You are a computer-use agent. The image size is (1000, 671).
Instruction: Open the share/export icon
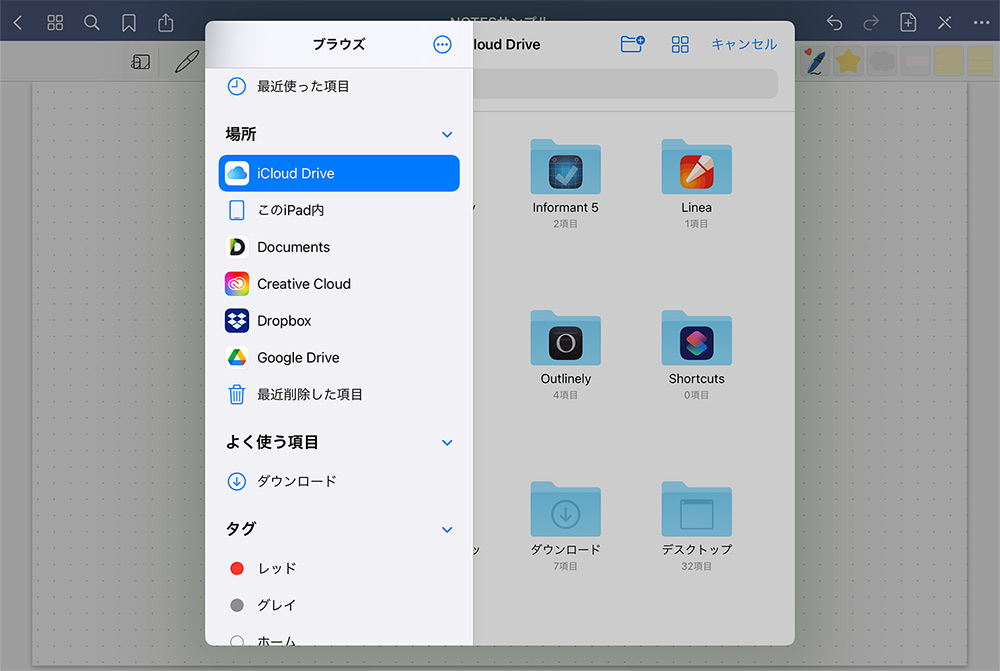[166, 22]
